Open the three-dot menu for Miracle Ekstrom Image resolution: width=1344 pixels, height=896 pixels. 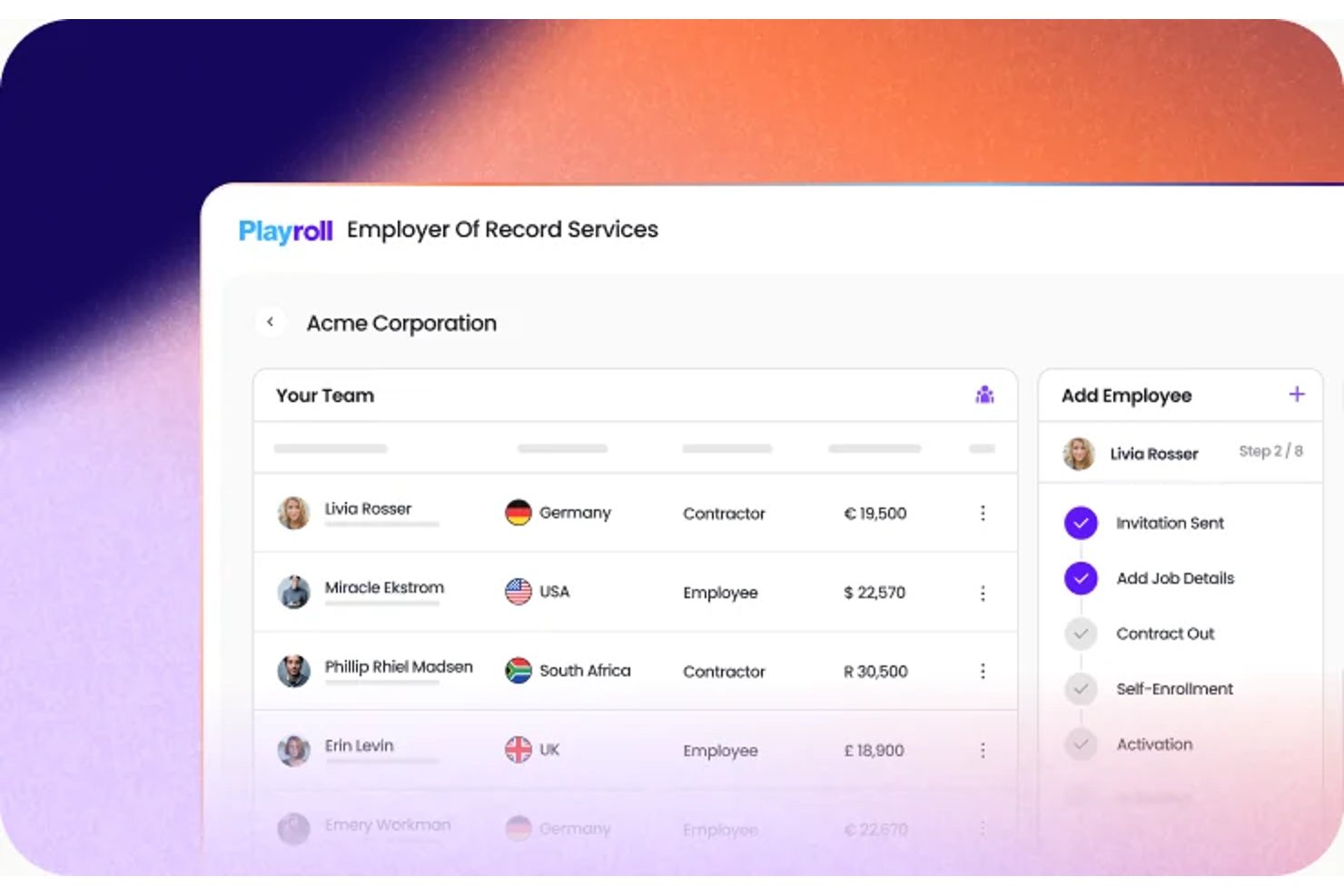[983, 593]
